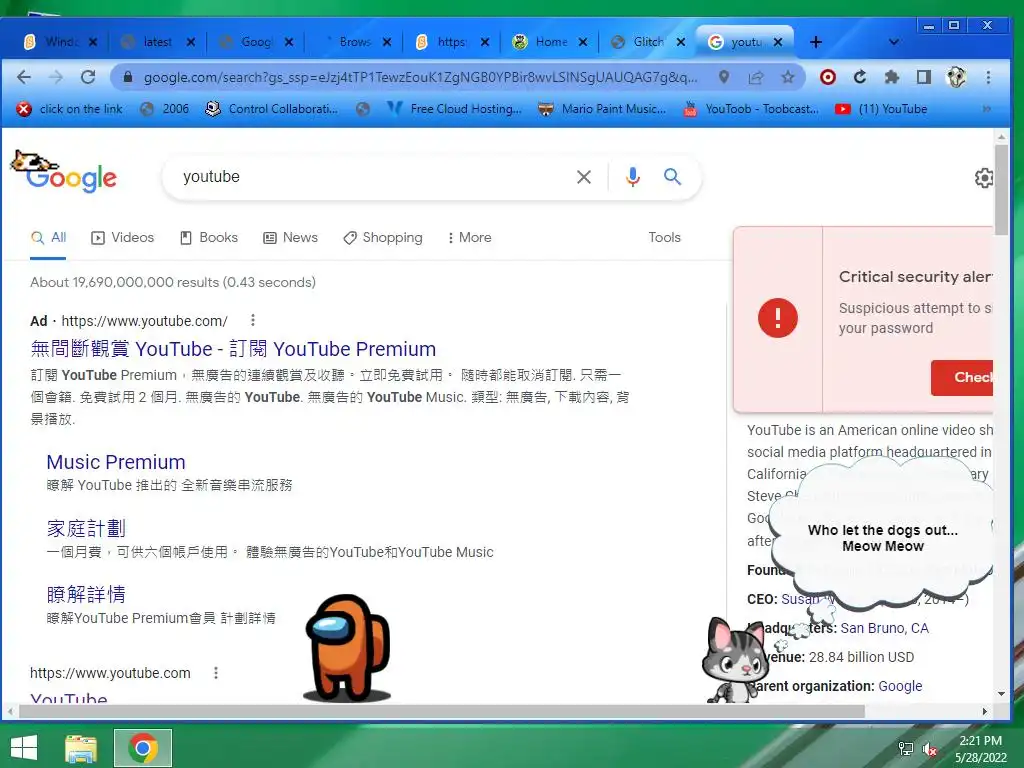The width and height of the screenshot is (1024, 768).
Task: Select the Videos search filter
Action: point(123,237)
